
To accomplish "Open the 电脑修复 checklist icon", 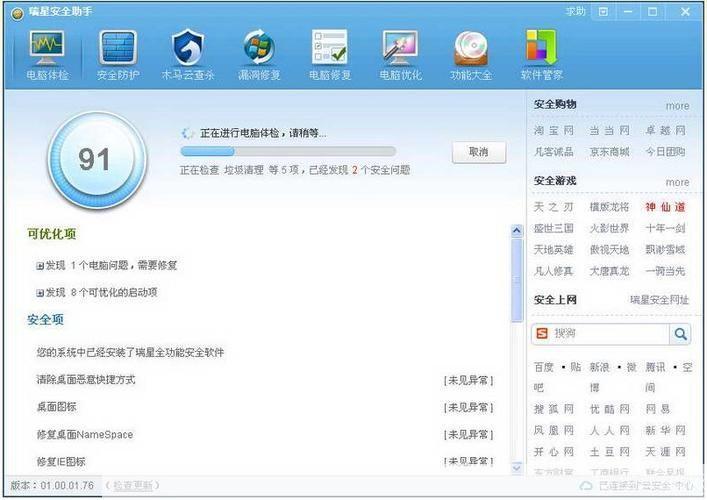I will tap(330, 47).
